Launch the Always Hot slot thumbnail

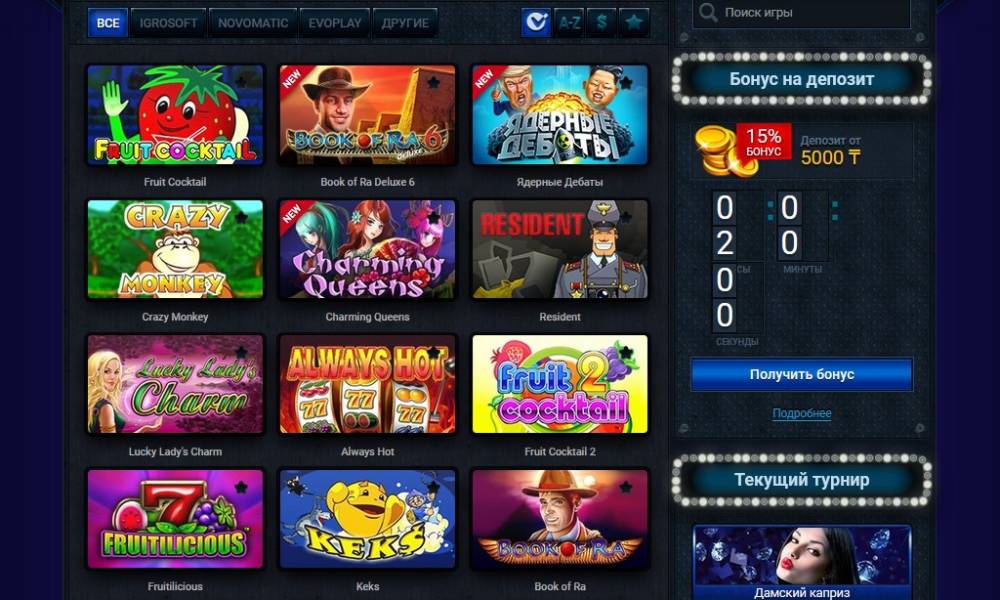pos(367,384)
